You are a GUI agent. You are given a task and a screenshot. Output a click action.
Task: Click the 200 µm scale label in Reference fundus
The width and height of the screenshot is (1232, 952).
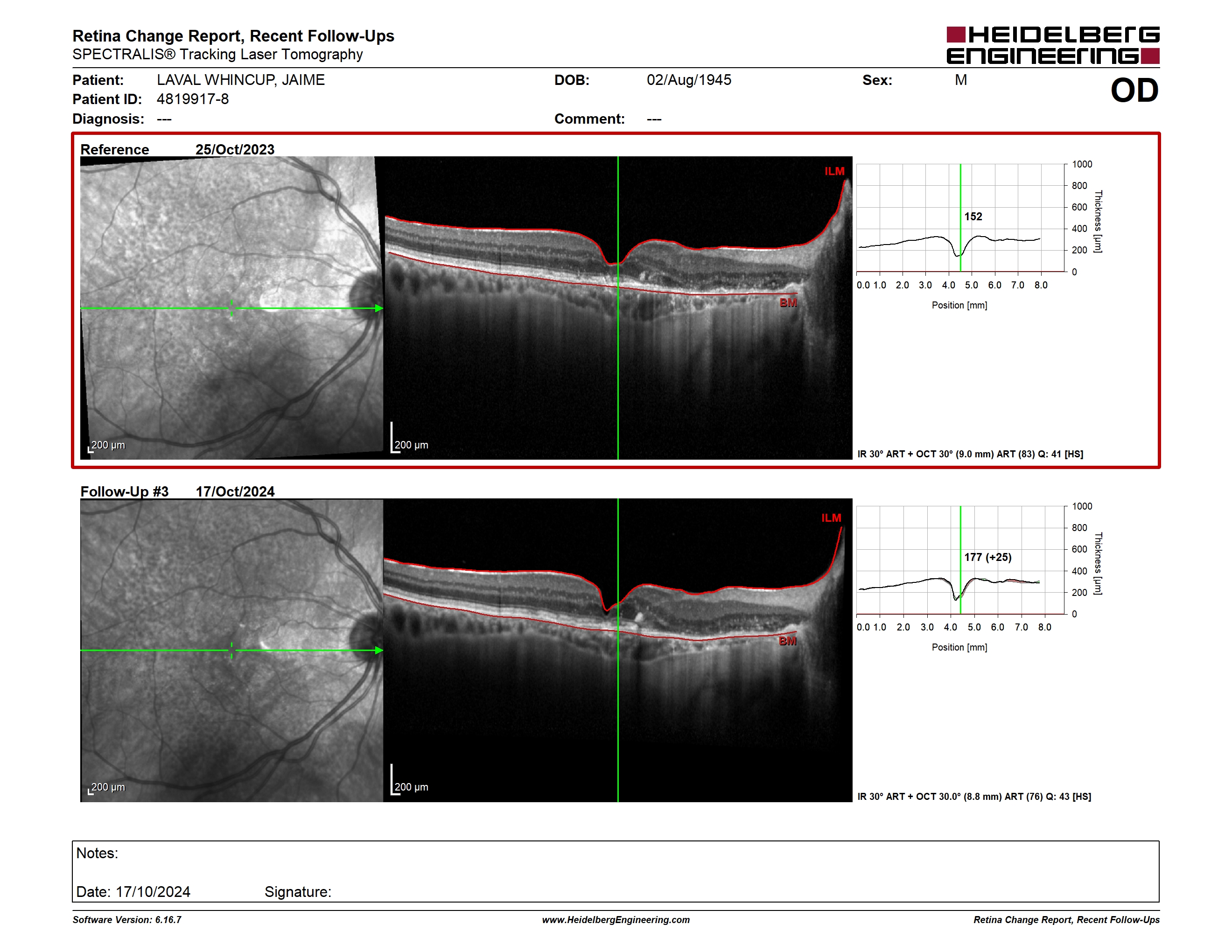108,445
